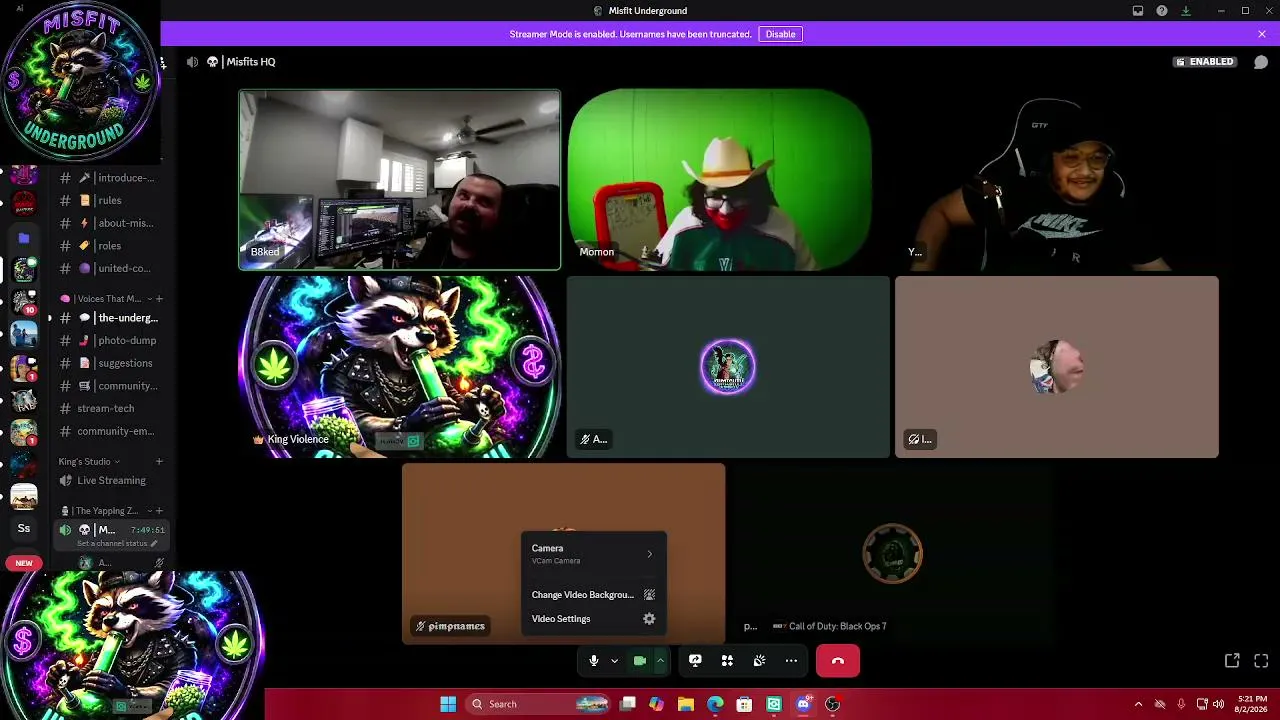Viewport: 1280px width, 720px height.
Task: Focus the B8ked video tile
Action: pyautogui.click(x=399, y=180)
